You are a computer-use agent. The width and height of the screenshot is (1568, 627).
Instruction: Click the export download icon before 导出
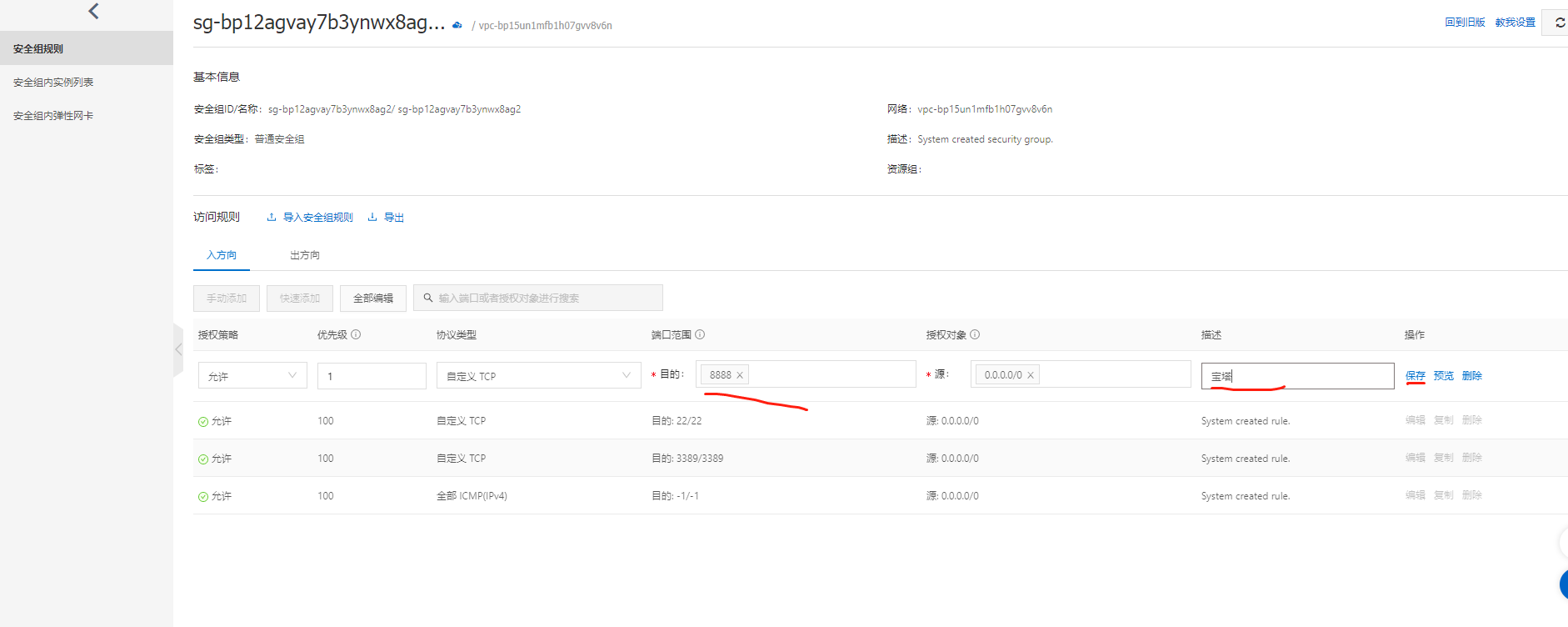click(372, 217)
